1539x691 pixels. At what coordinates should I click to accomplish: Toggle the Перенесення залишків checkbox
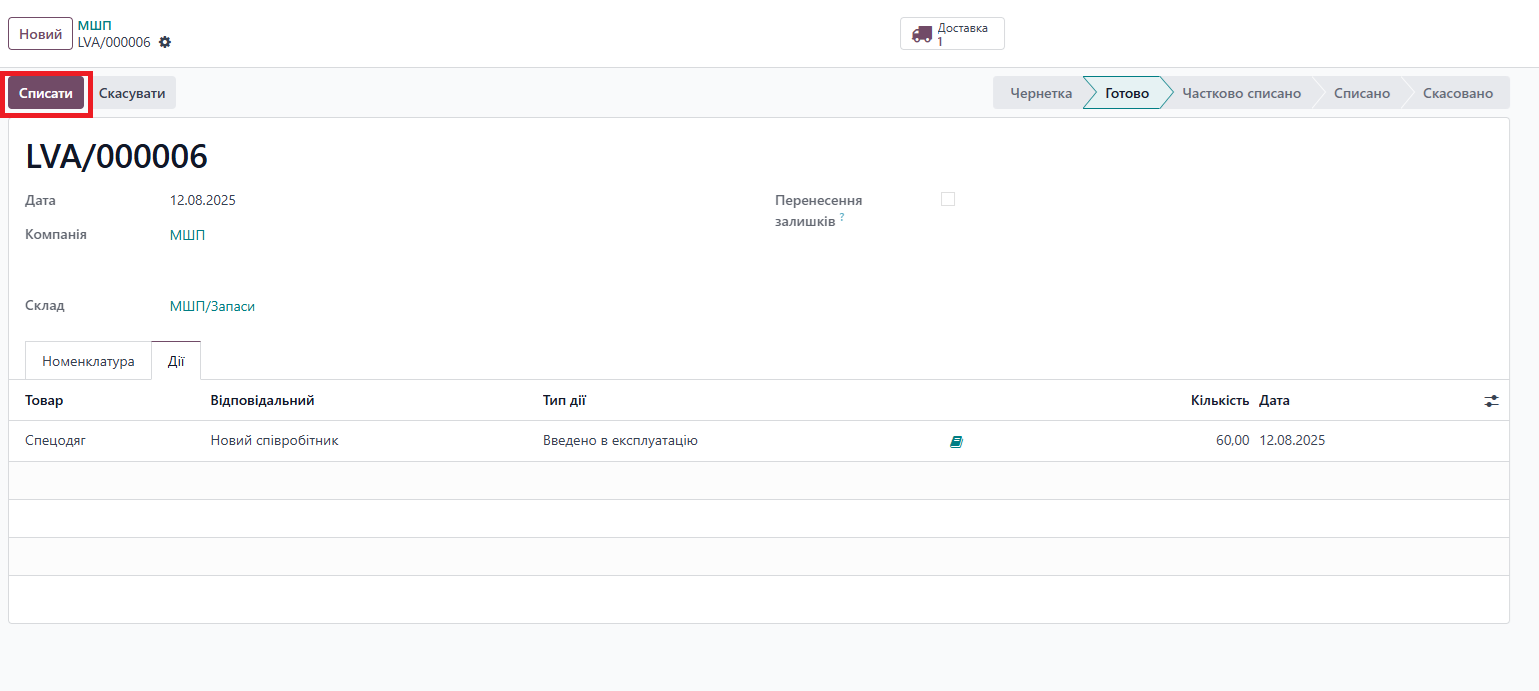click(x=948, y=199)
